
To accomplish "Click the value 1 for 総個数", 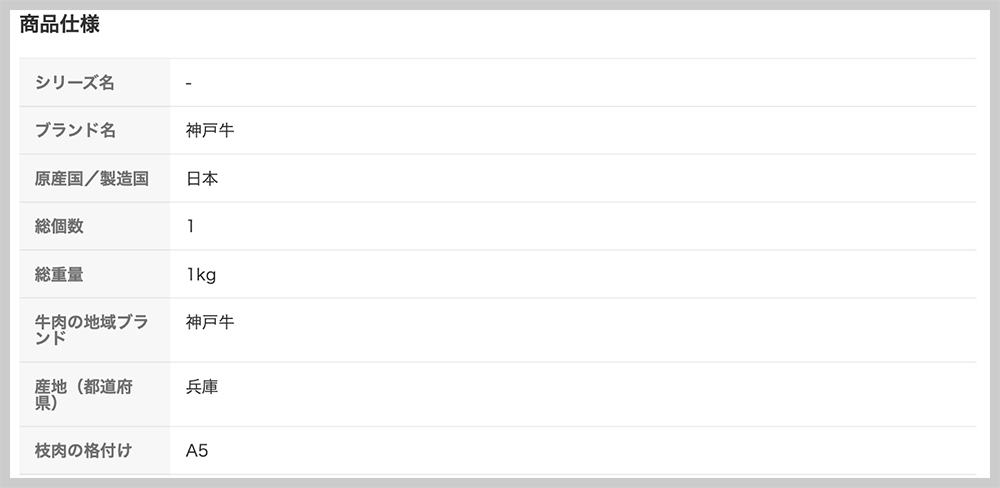I will pyautogui.click(x=190, y=226).
